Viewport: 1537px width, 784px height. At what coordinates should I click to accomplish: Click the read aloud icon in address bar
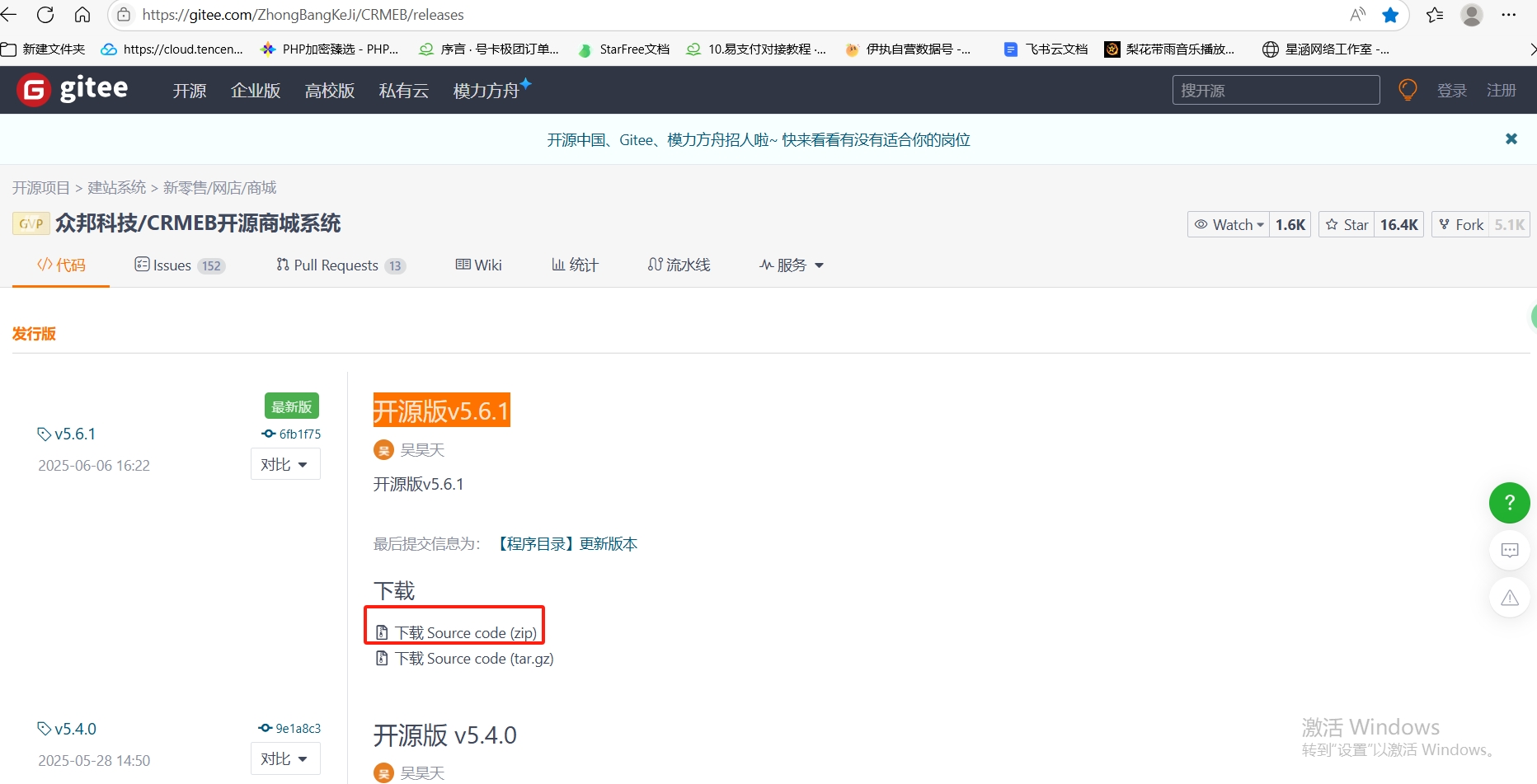(x=1357, y=15)
